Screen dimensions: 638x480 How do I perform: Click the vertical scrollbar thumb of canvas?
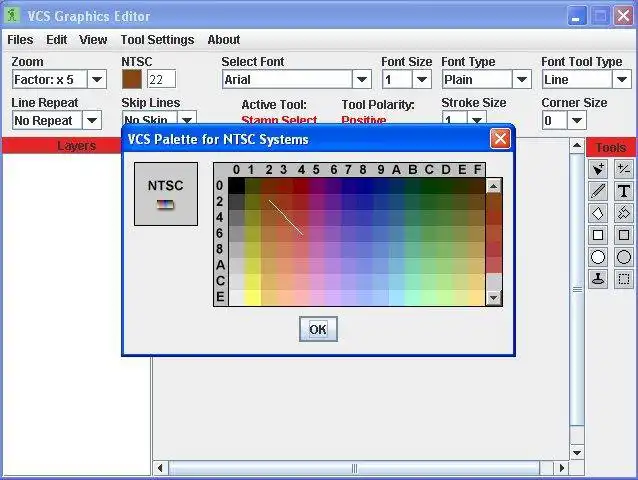(577, 290)
